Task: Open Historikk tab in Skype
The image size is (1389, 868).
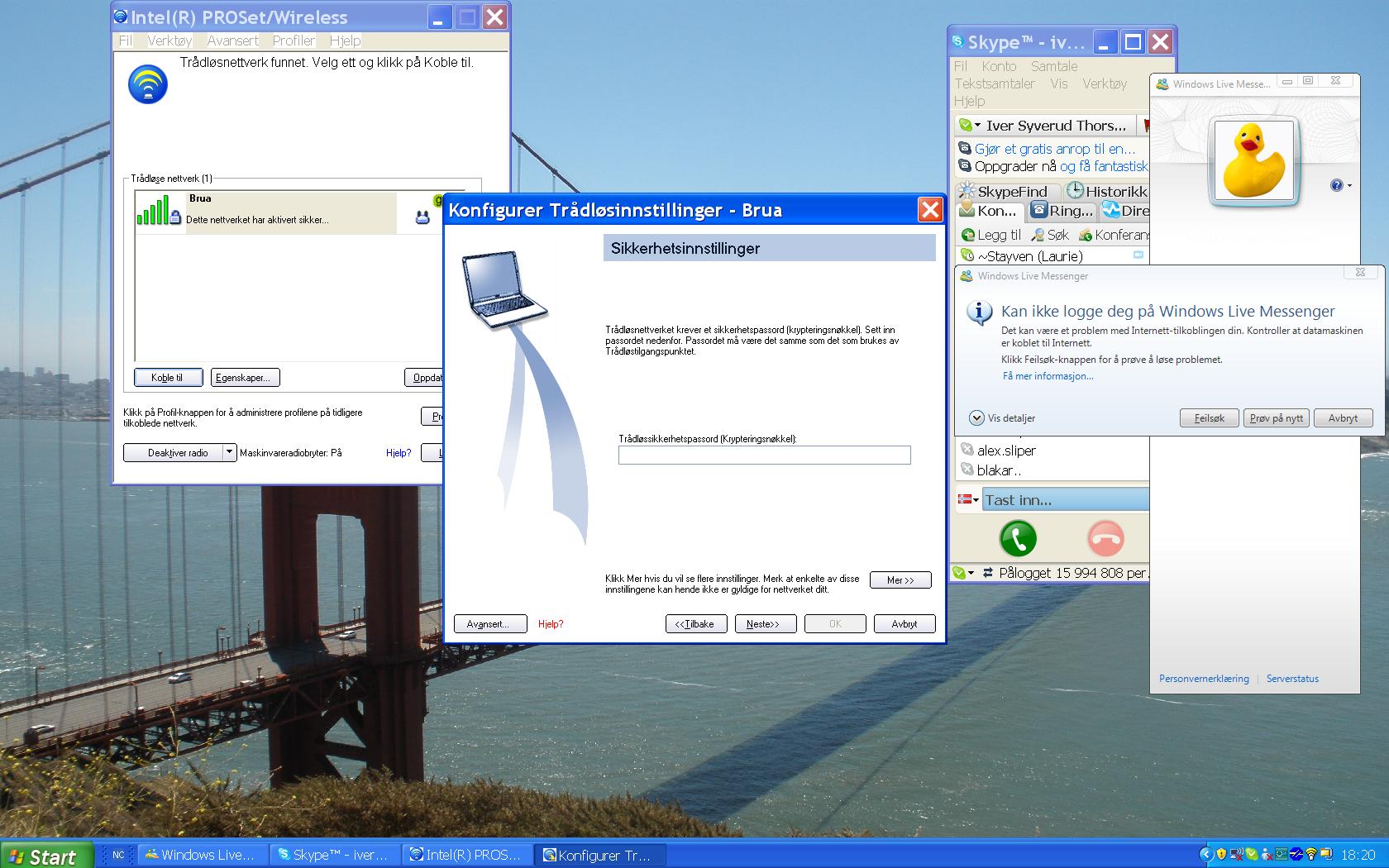Action: click(x=1106, y=191)
